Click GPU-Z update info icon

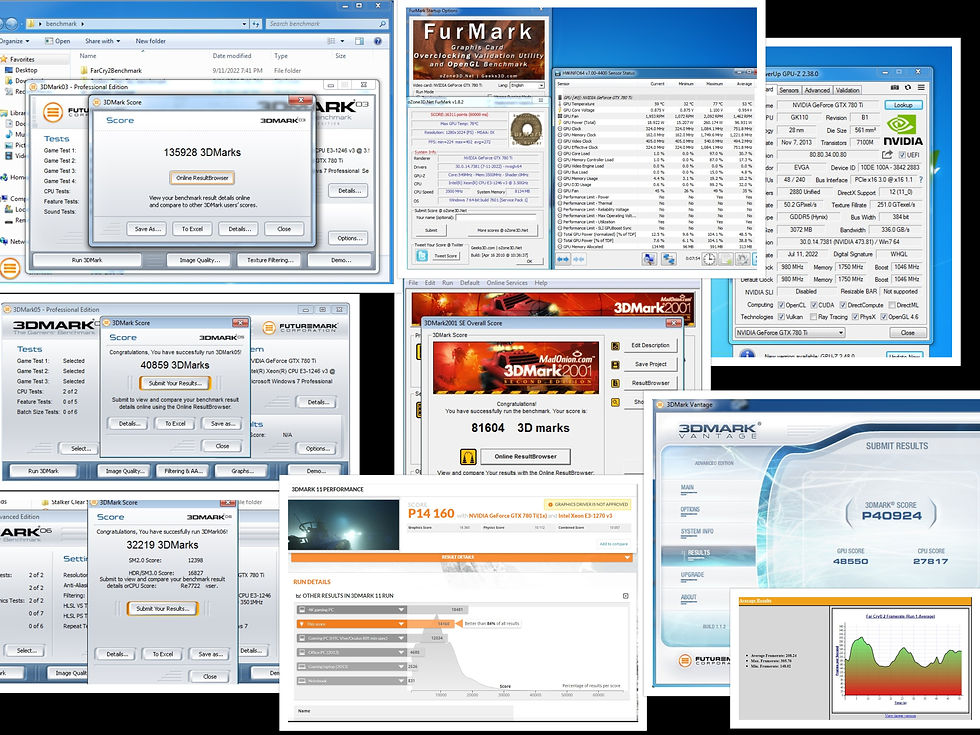pos(747,354)
